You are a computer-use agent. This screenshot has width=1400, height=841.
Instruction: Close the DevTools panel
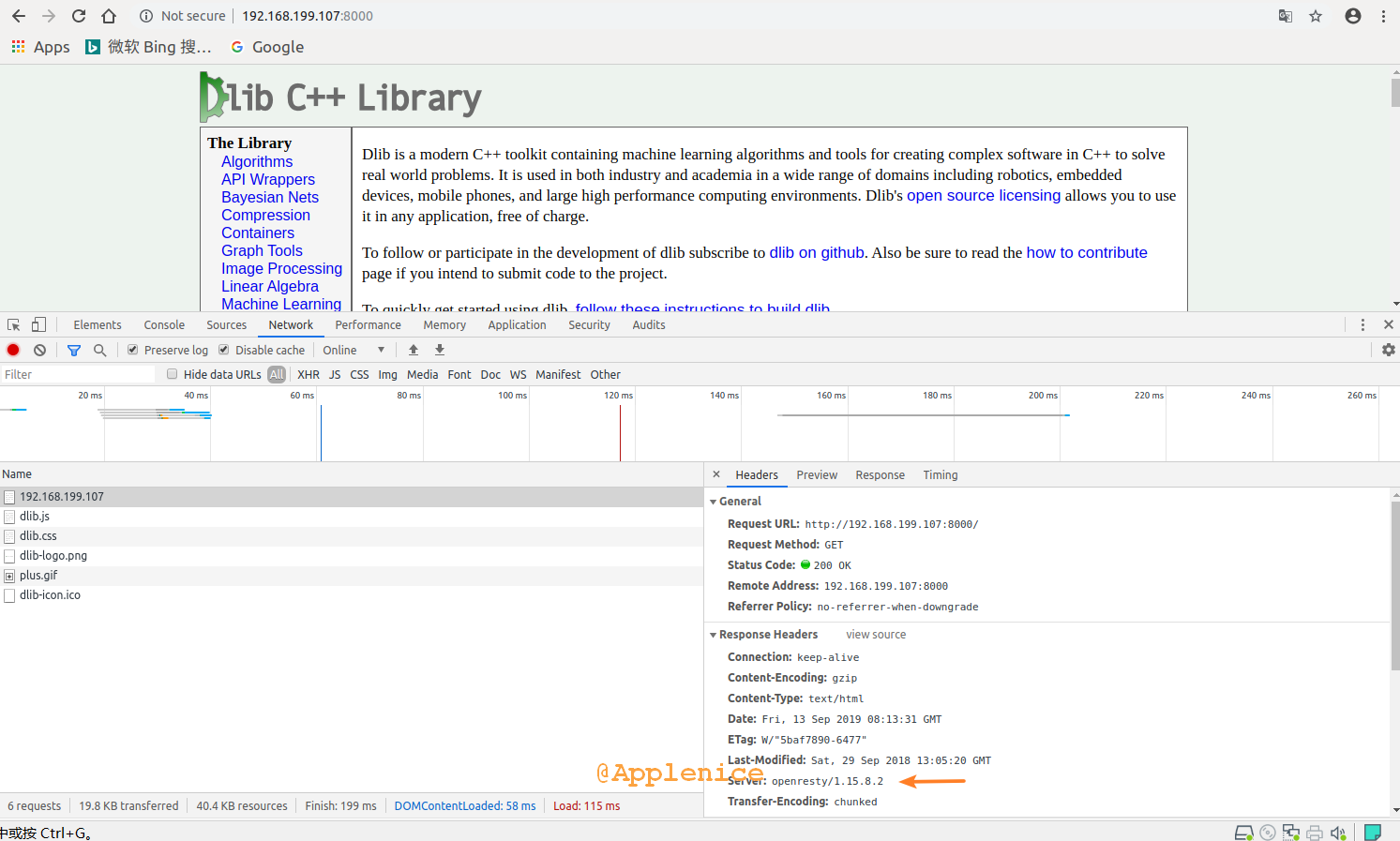pyautogui.click(x=1389, y=324)
